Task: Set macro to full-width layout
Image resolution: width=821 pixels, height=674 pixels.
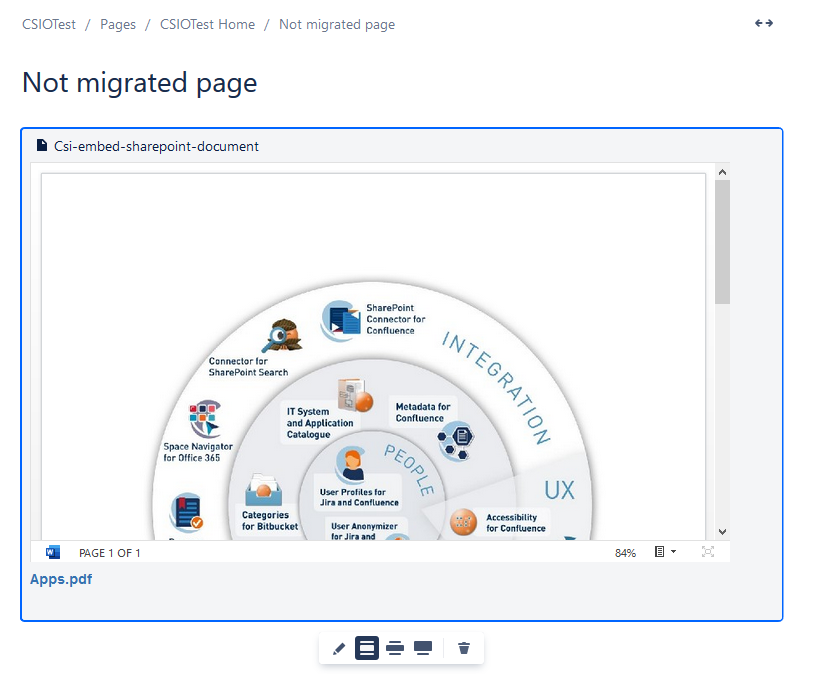Action: tap(423, 648)
